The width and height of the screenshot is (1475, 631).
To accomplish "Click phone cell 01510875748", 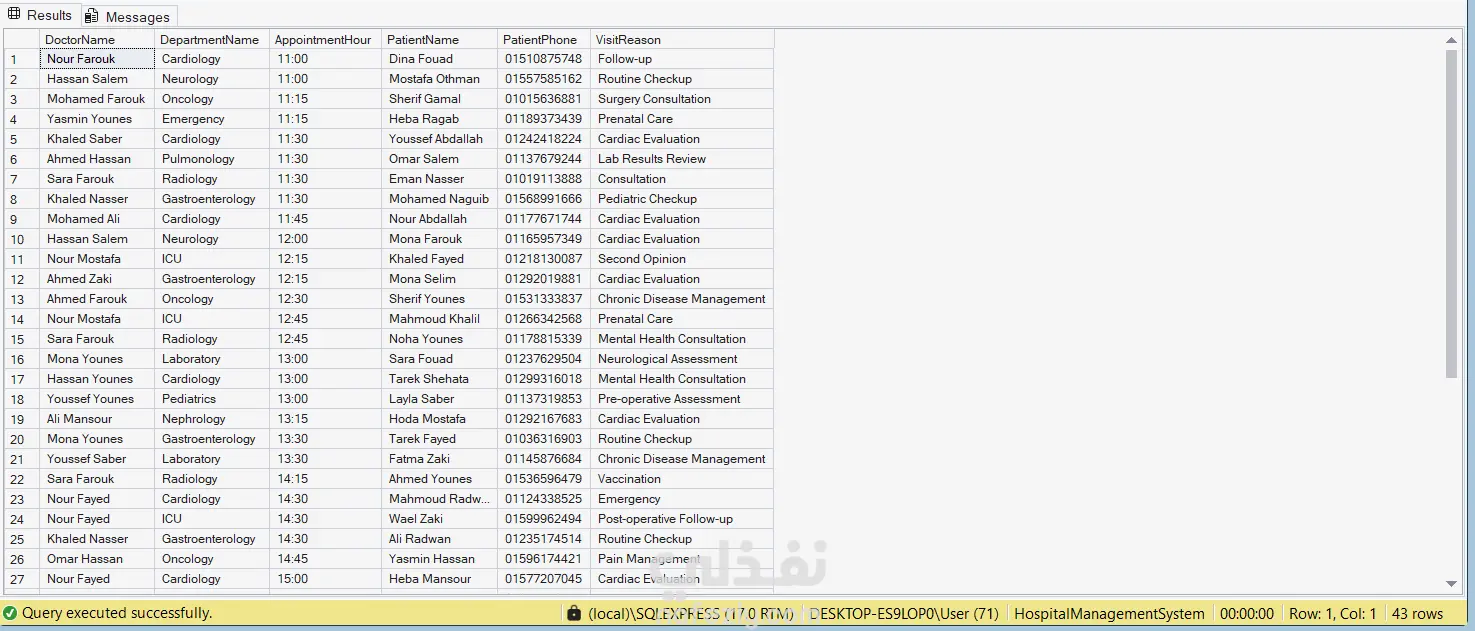I will click(x=543, y=59).
